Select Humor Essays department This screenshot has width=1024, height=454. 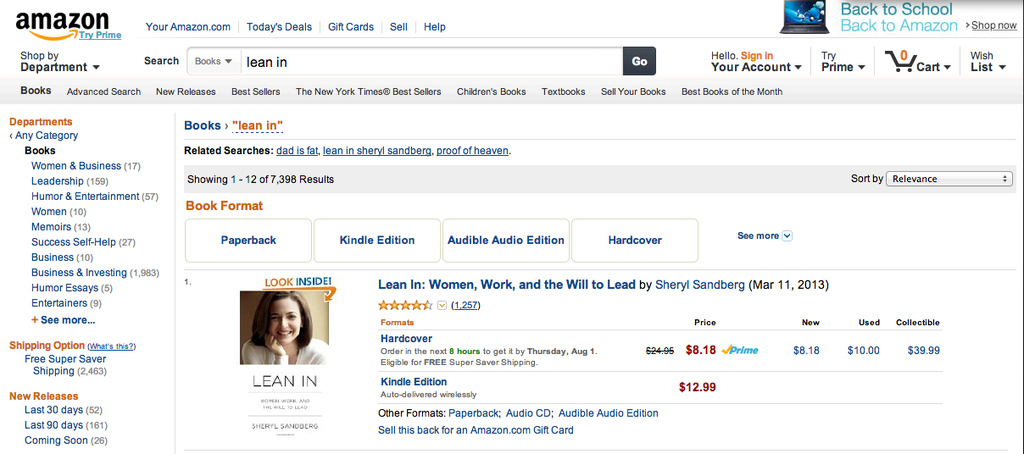tap(65, 287)
